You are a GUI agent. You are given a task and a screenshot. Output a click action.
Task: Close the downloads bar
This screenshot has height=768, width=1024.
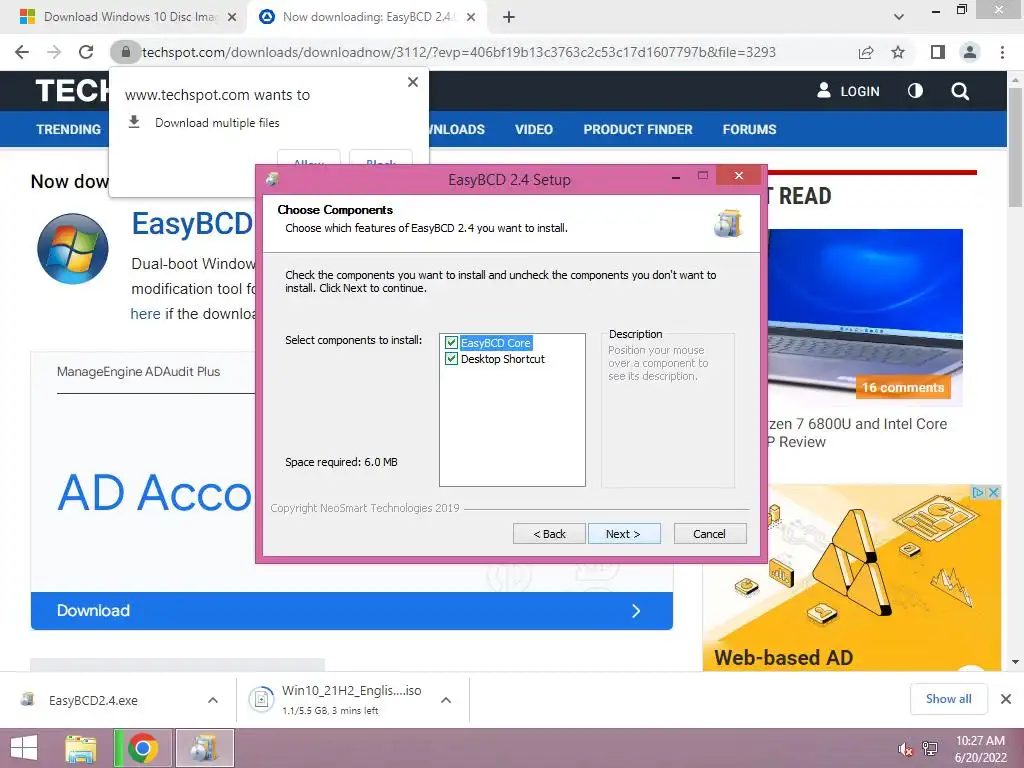point(1006,699)
